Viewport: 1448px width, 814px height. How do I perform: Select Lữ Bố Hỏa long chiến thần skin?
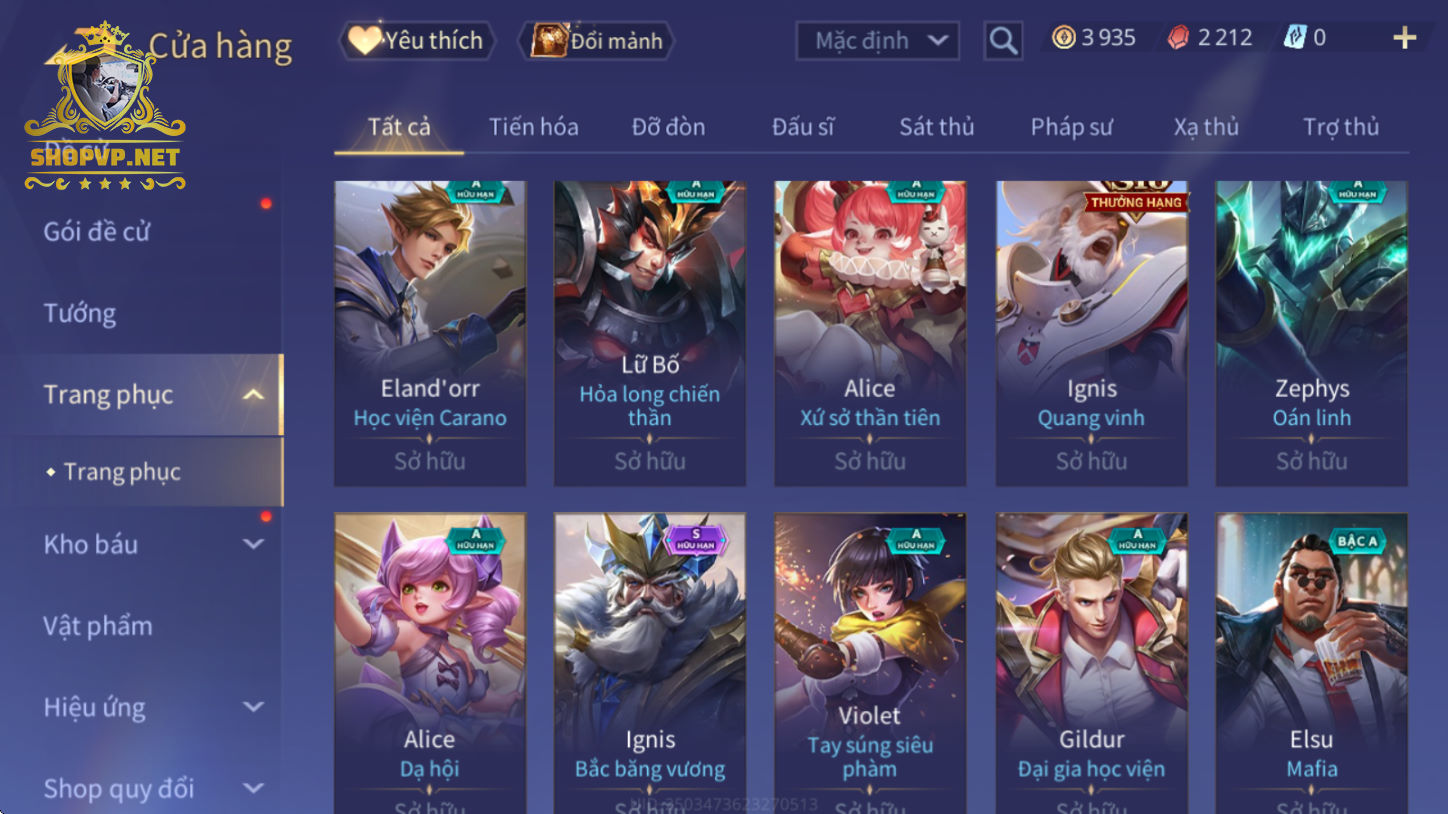click(x=650, y=333)
